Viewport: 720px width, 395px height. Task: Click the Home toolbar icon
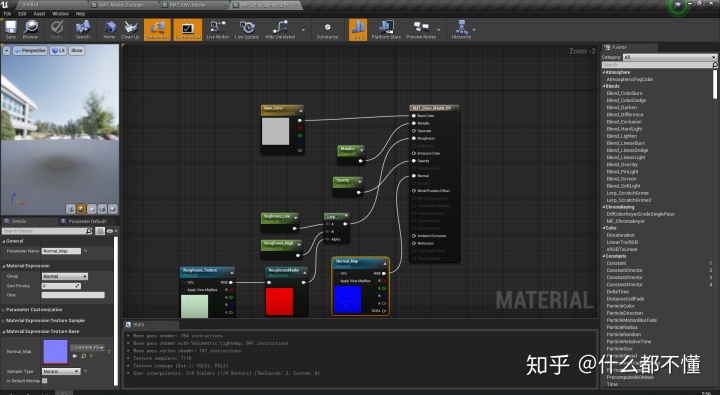[109, 29]
